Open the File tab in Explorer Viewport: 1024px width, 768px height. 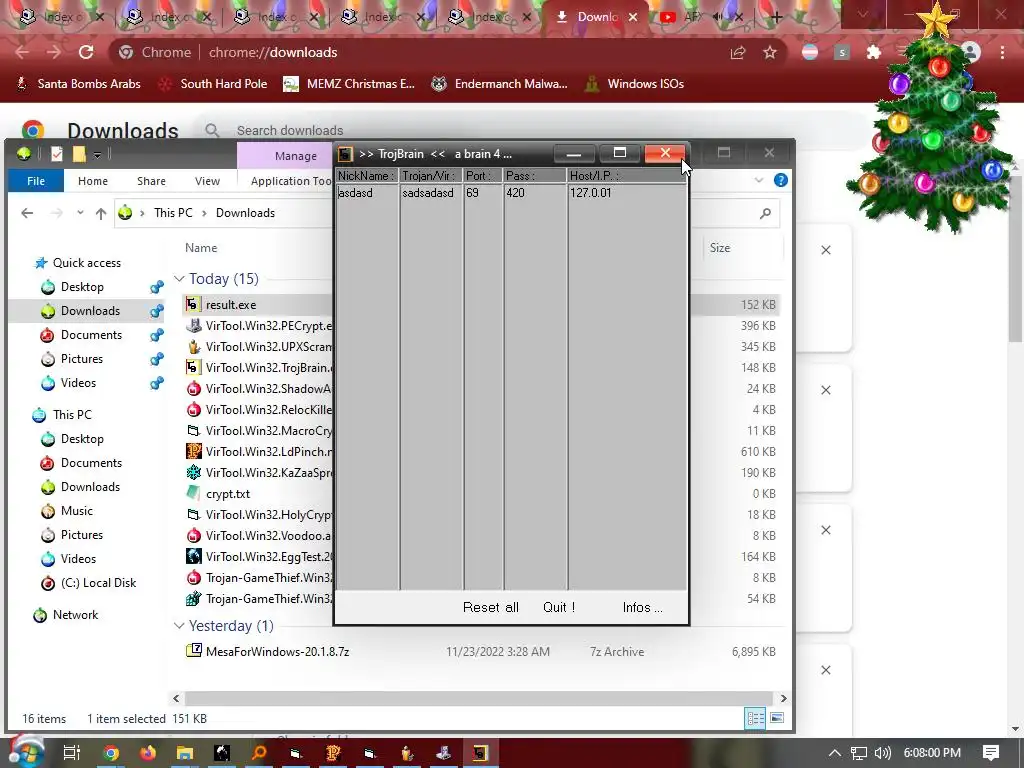36,181
